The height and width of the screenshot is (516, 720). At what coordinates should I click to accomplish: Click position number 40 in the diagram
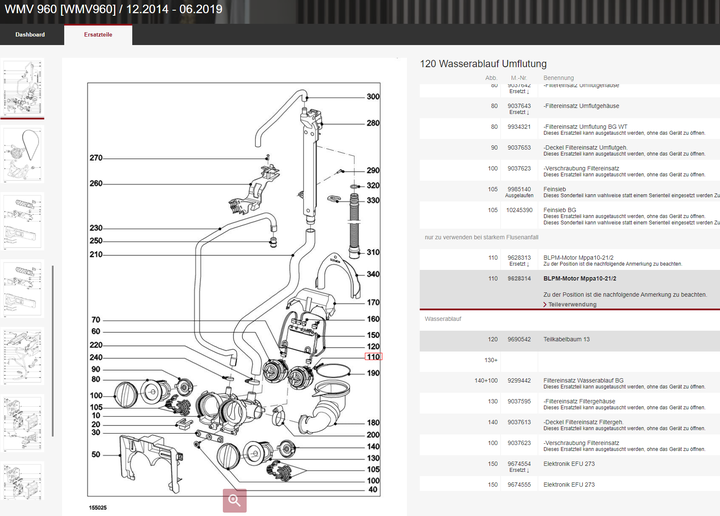[x=373, y=490]
